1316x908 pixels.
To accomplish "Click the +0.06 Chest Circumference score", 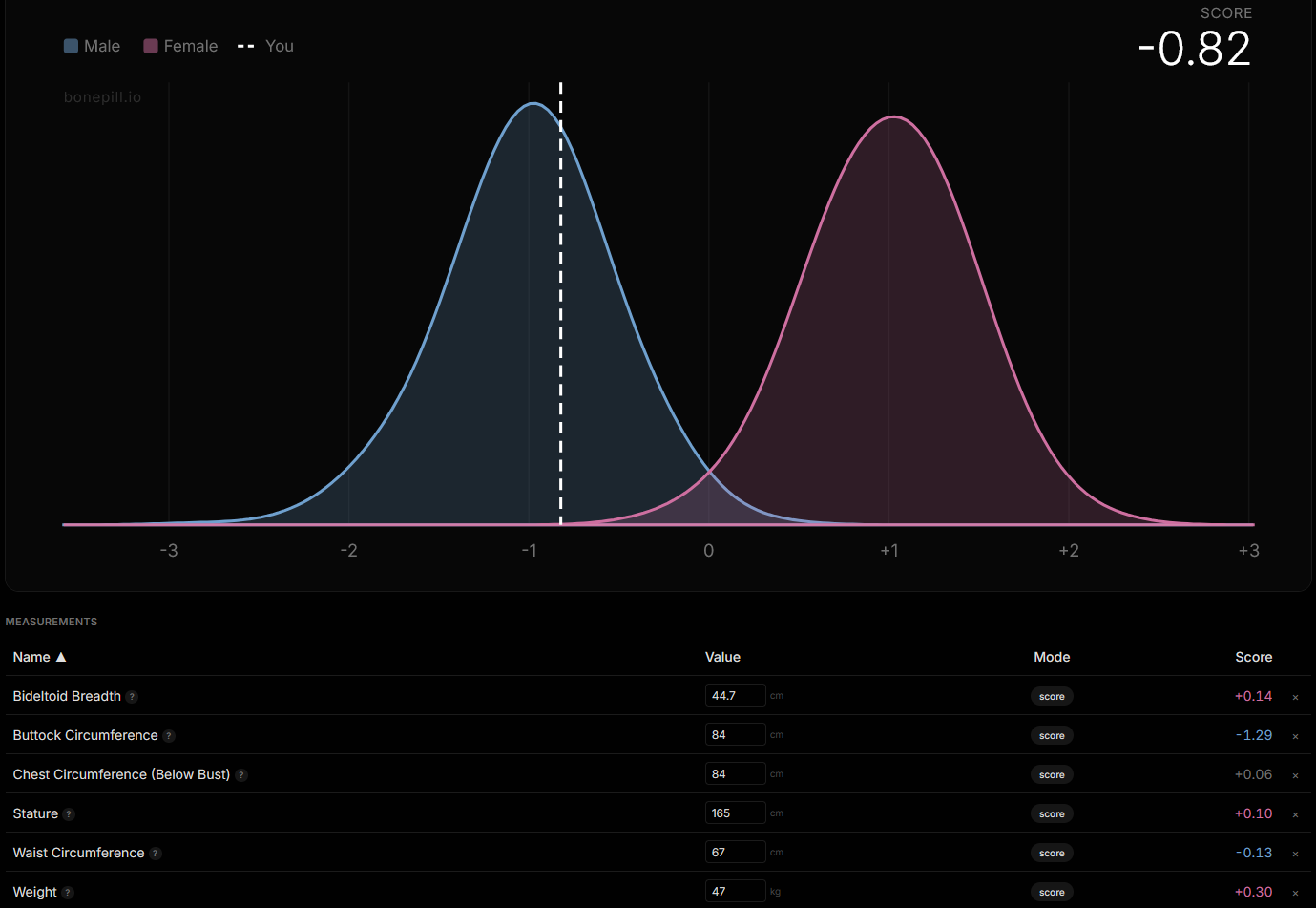I will [1253, 774].
